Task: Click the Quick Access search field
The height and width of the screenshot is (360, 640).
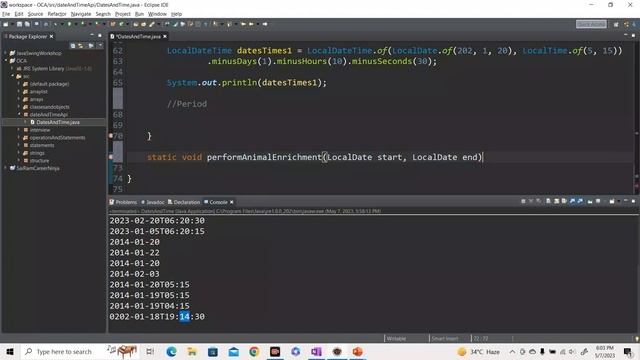Action: pos(591,24)
